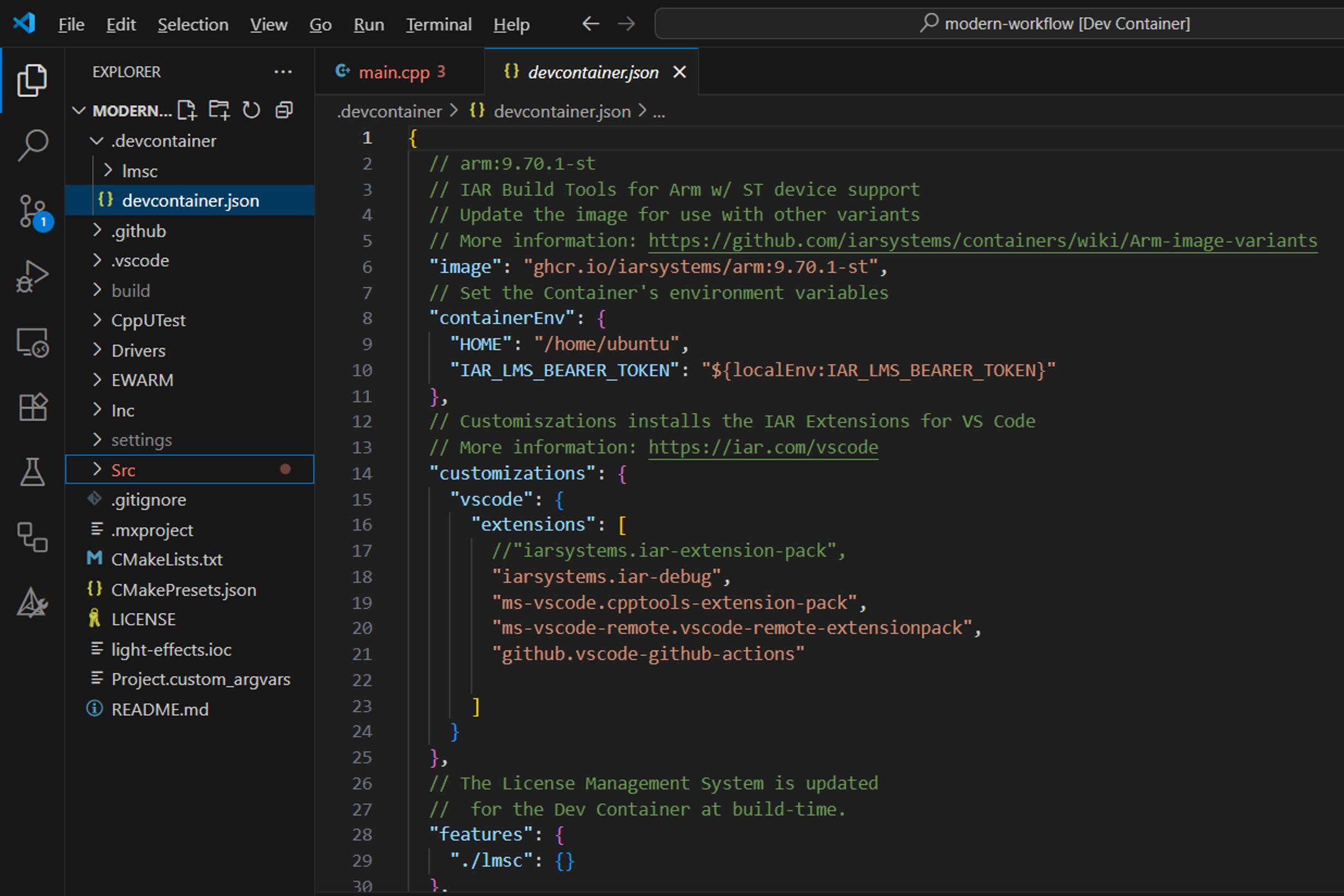The width and height of the screenshot is (1344, 896).
Task: Follow the iar.com/vscode link
Action: (x=763, y=447)
